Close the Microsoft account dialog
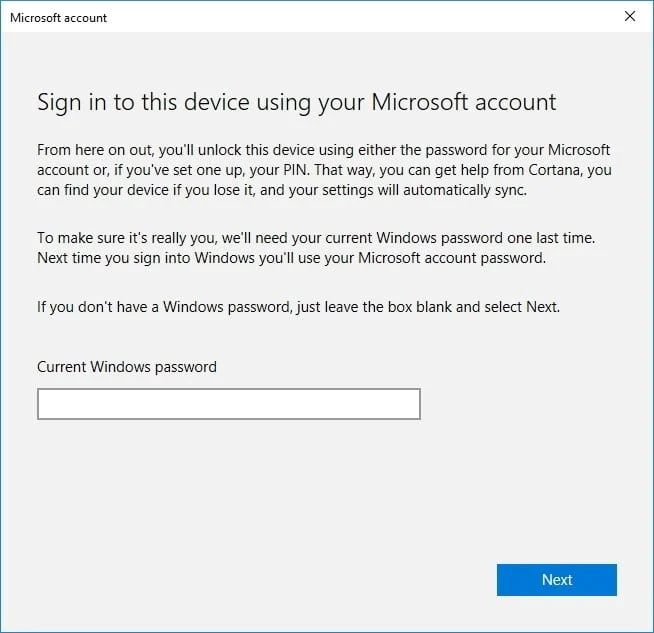 coord(630,16)
